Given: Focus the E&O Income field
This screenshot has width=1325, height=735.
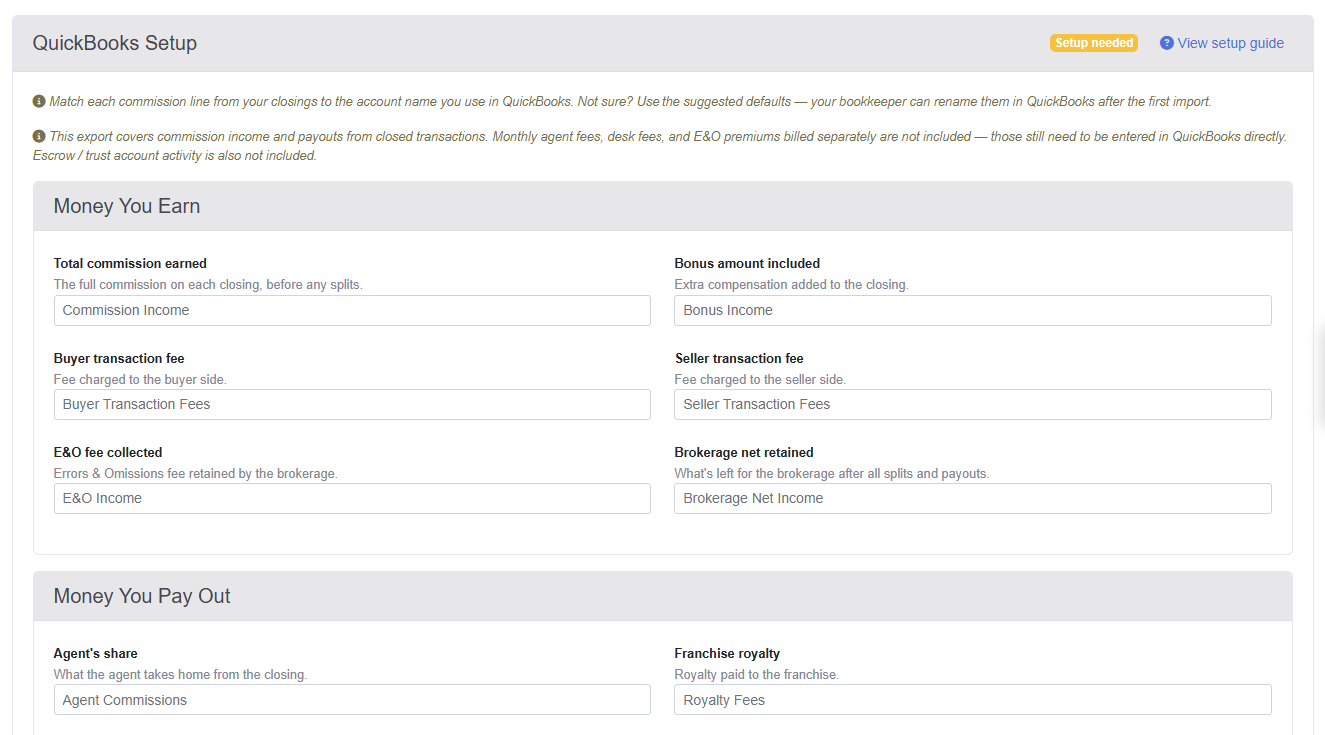Looking at the screenshot, I should point(352,498).
